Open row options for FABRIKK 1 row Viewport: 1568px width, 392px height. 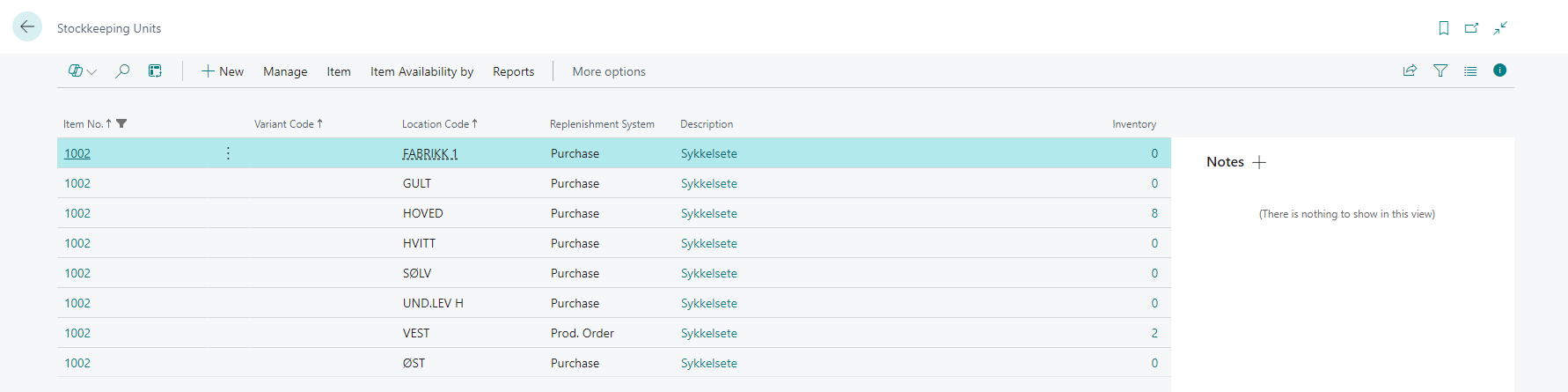click(228, 153)
